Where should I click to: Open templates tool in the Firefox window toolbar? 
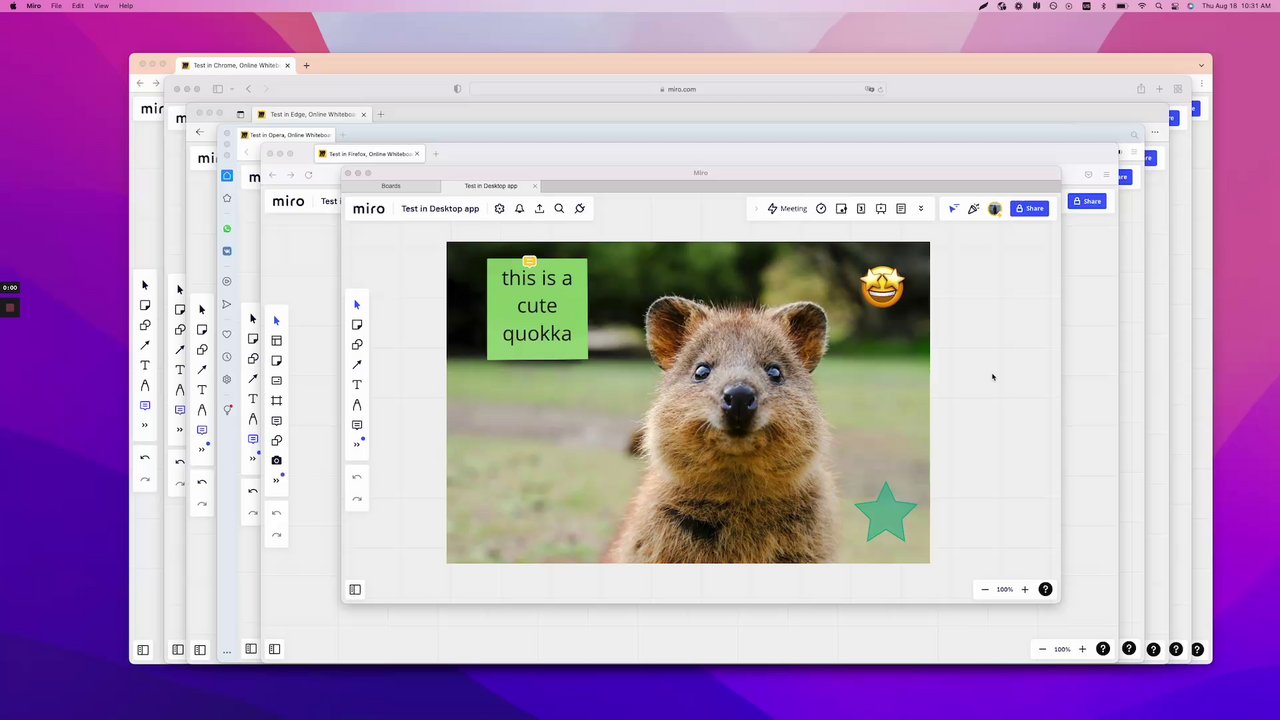[277, 341]
